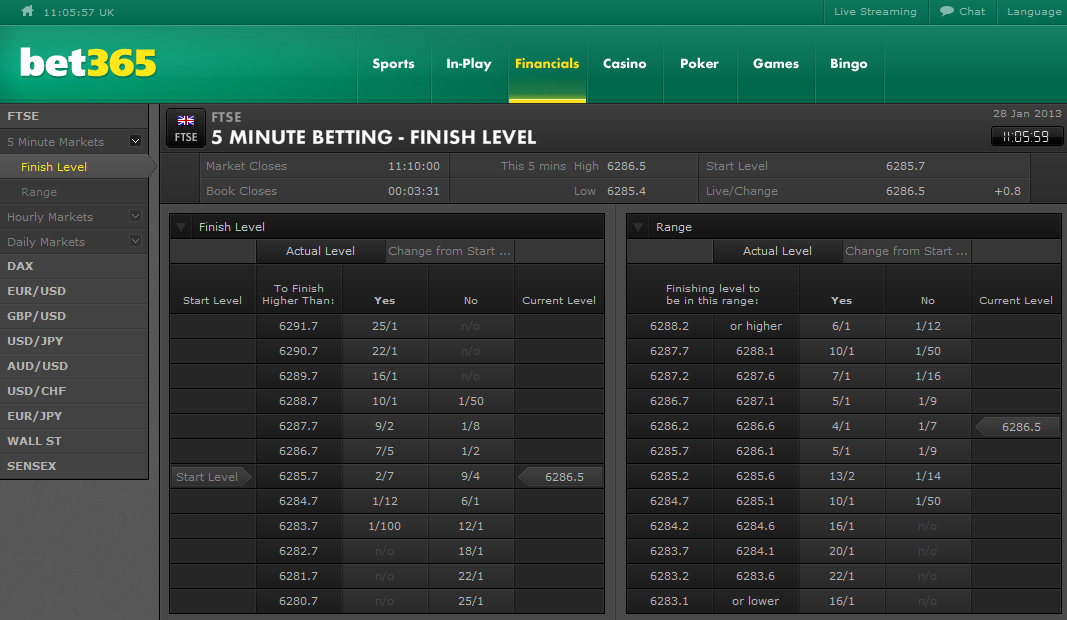Switch Finish Level panel to Change from Start tab
Viewport: 1067px width, 620px height.
point(449,251)
